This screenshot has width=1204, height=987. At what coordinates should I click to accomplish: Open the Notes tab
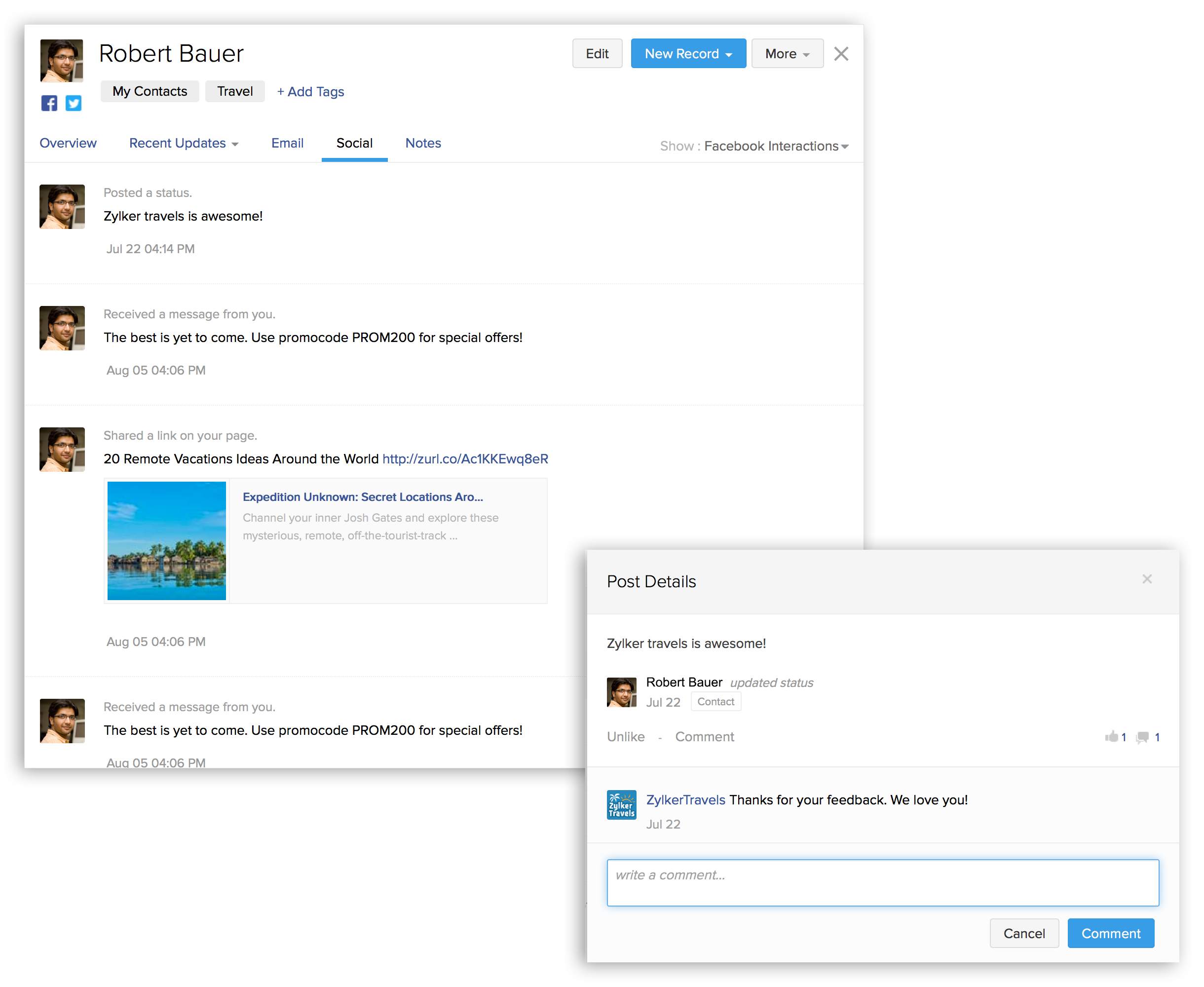423,143
